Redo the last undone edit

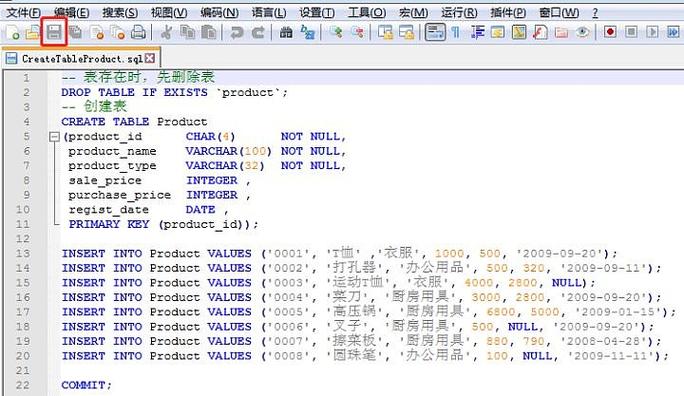pos(258,32)
